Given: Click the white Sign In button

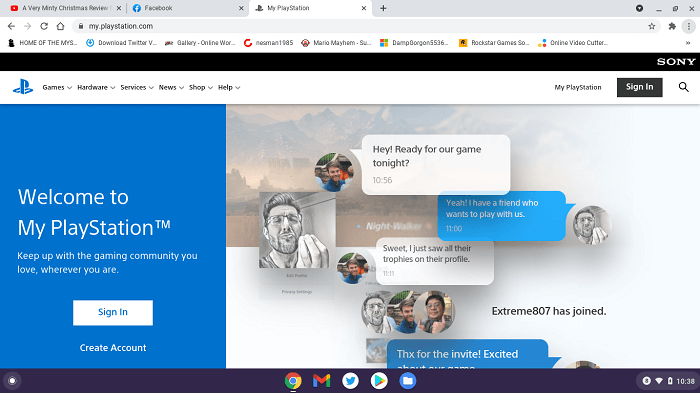Looking at the screenshot, I should click(x=113, y=313).
